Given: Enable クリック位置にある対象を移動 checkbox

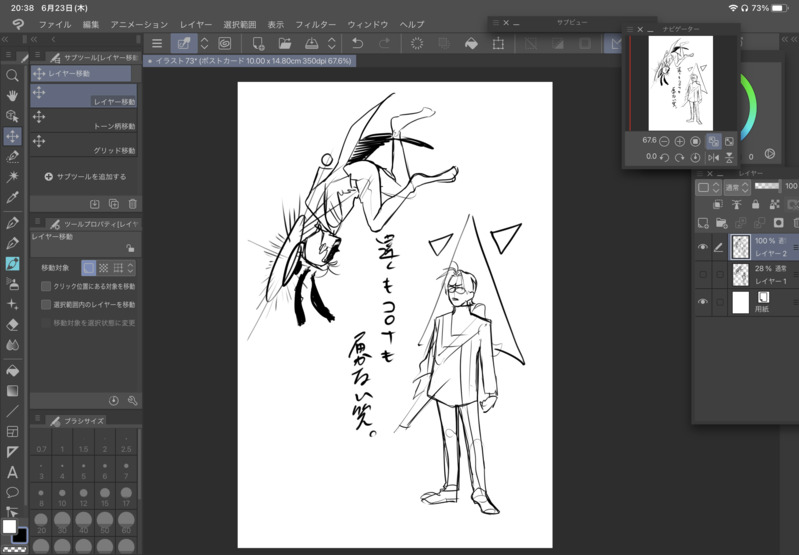Looking at the screenshot, I should [x=46, y=286].
